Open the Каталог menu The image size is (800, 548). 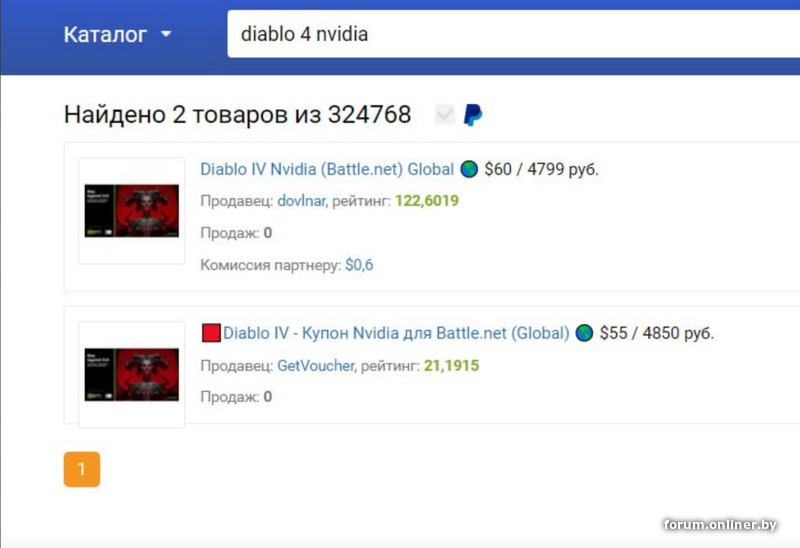[118, 34]
